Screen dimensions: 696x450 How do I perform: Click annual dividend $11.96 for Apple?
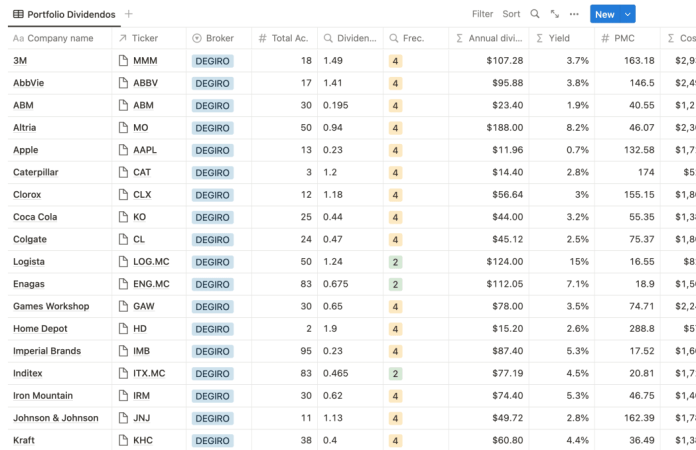tap(507, 150)
